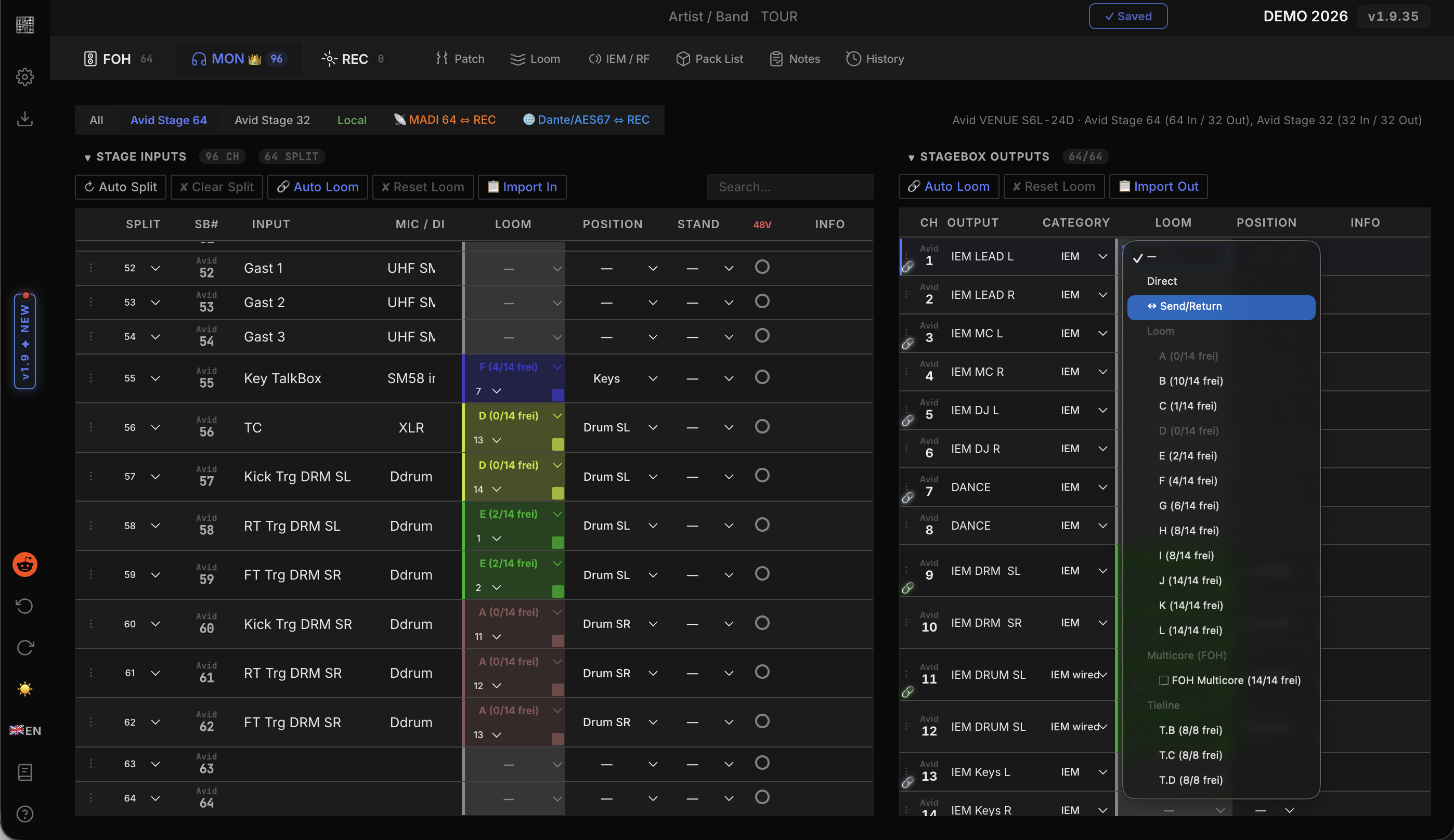This screenshot has height=840, width=1454.
Task: Click the undo arrow icon in sidebar
Action: (25, 606)
